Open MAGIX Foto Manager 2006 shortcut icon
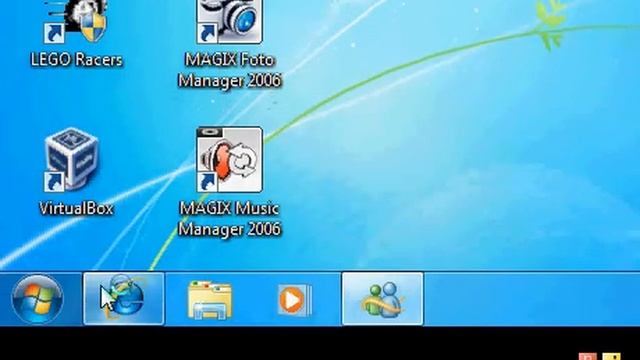 pyautogui.click(x=229, y=21)
